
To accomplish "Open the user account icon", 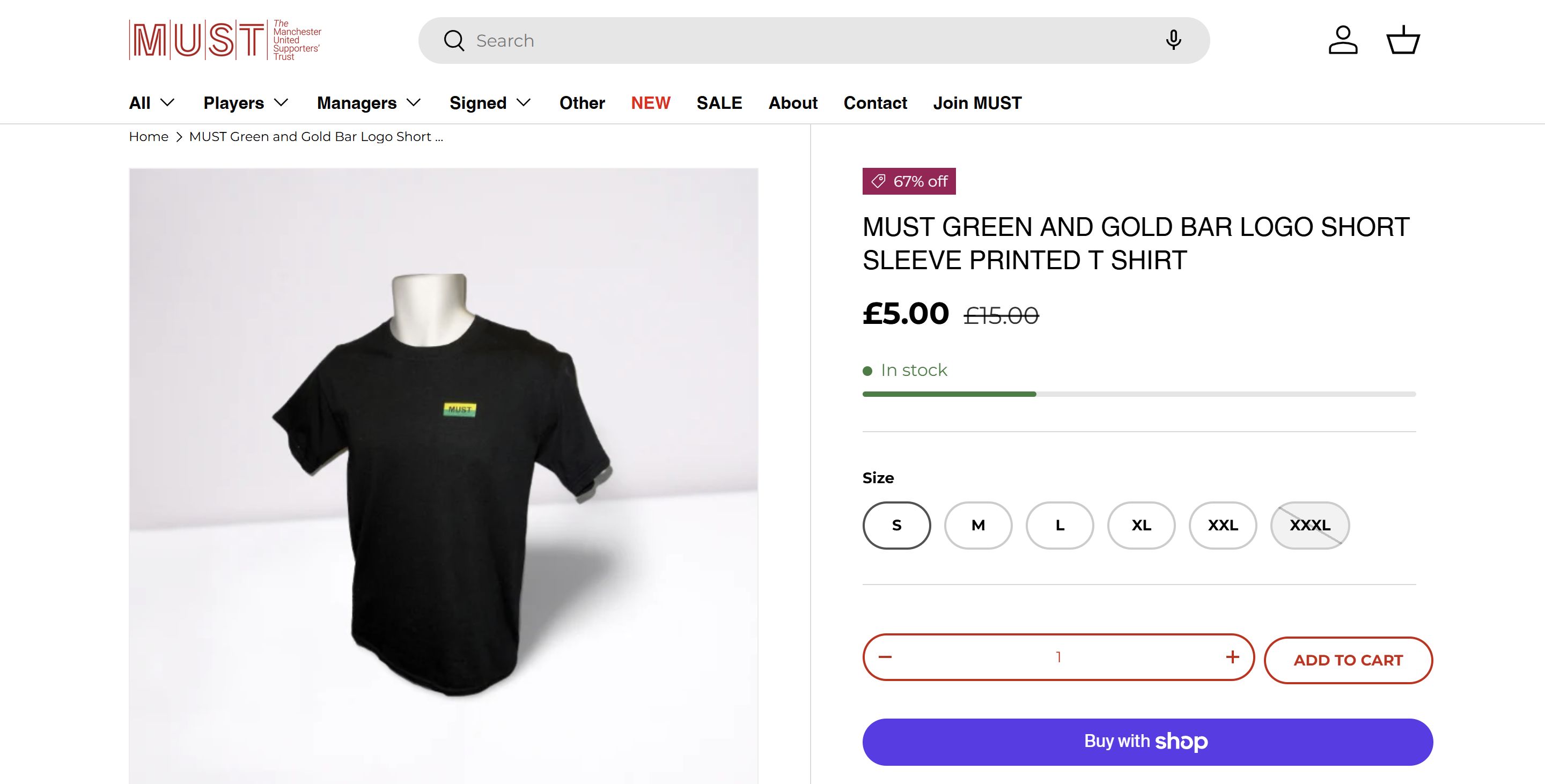I will (x=1343, y=40).
